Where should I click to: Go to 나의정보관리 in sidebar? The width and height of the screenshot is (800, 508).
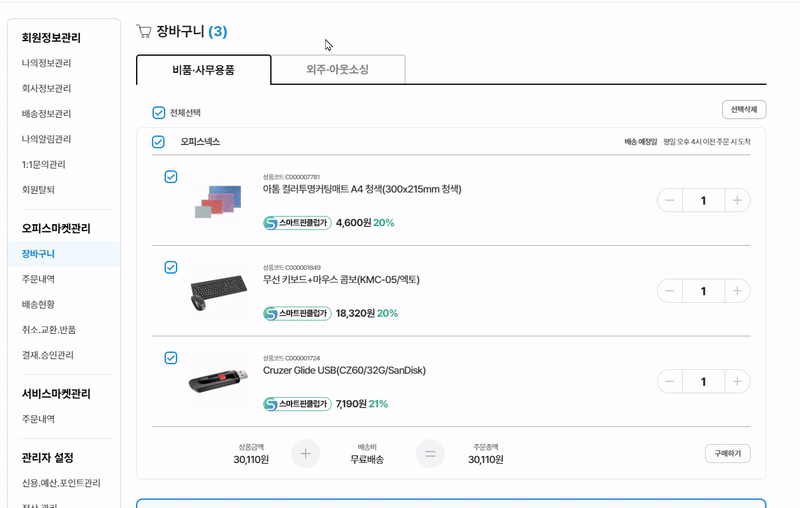(x=46, y=63)
